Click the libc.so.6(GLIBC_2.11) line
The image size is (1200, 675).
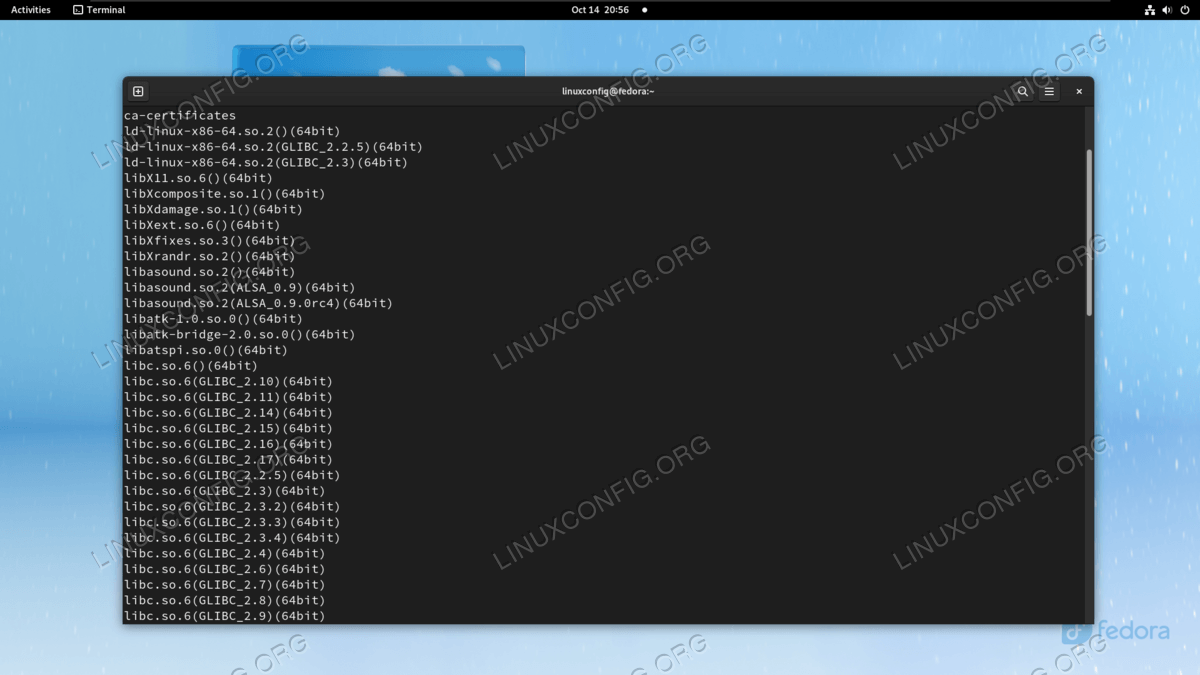(228, 397)
